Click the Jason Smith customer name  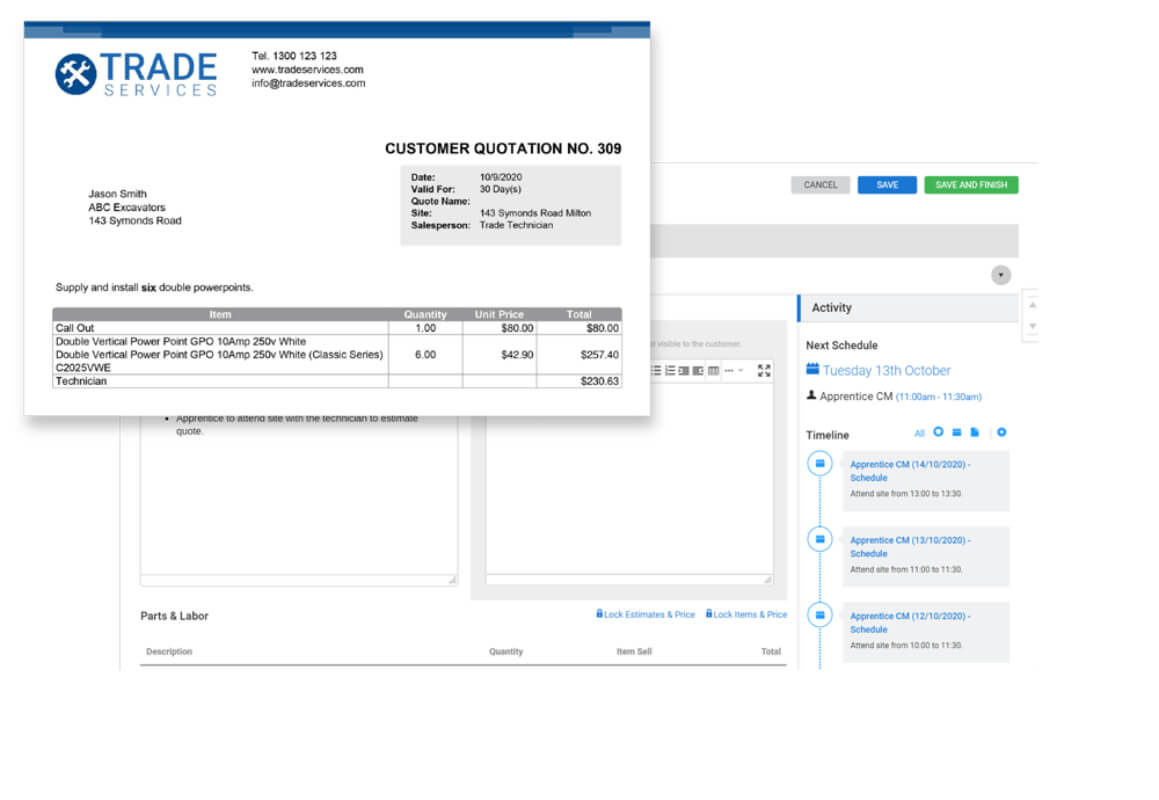click(118, 194)
